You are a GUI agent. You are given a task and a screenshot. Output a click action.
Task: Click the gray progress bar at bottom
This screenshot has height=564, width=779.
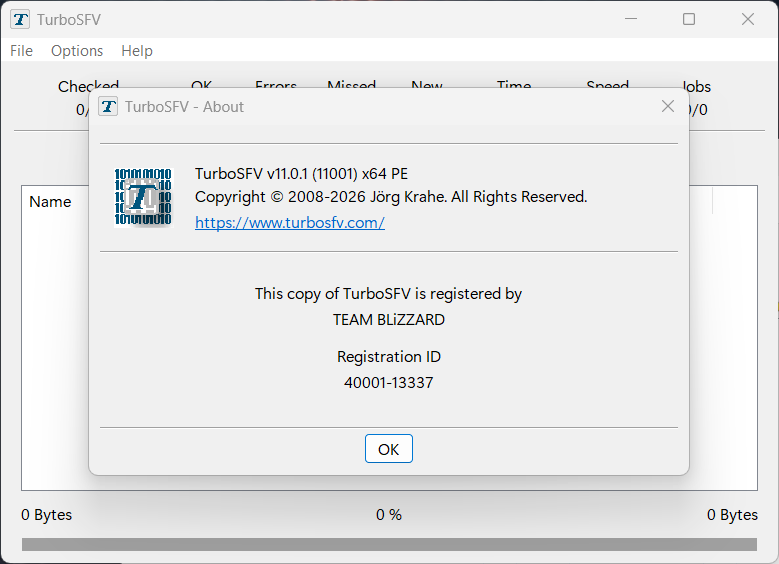(x=389, y=544)
